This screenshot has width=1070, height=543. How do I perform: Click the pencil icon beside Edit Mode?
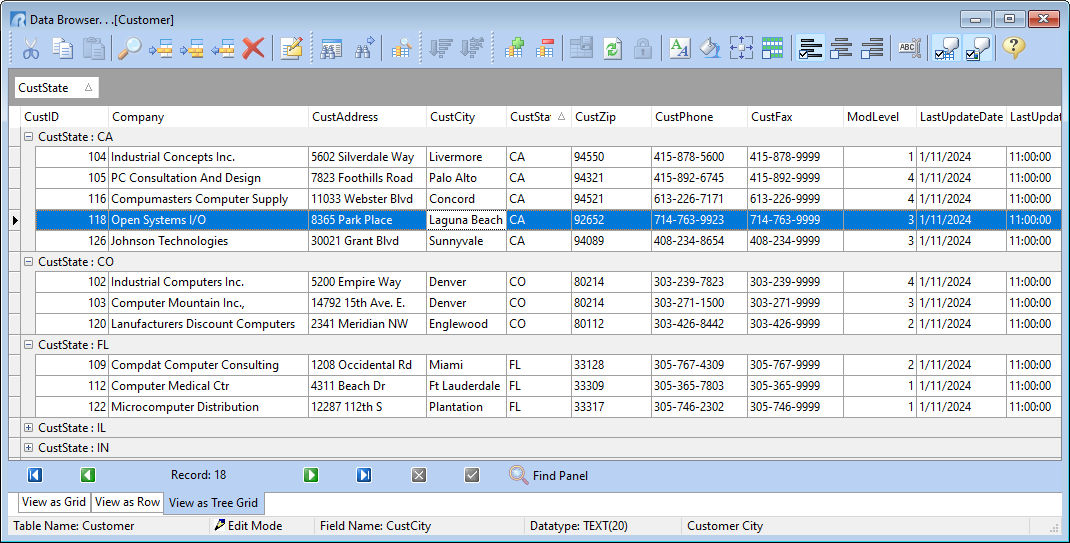[x=219, y=525]
